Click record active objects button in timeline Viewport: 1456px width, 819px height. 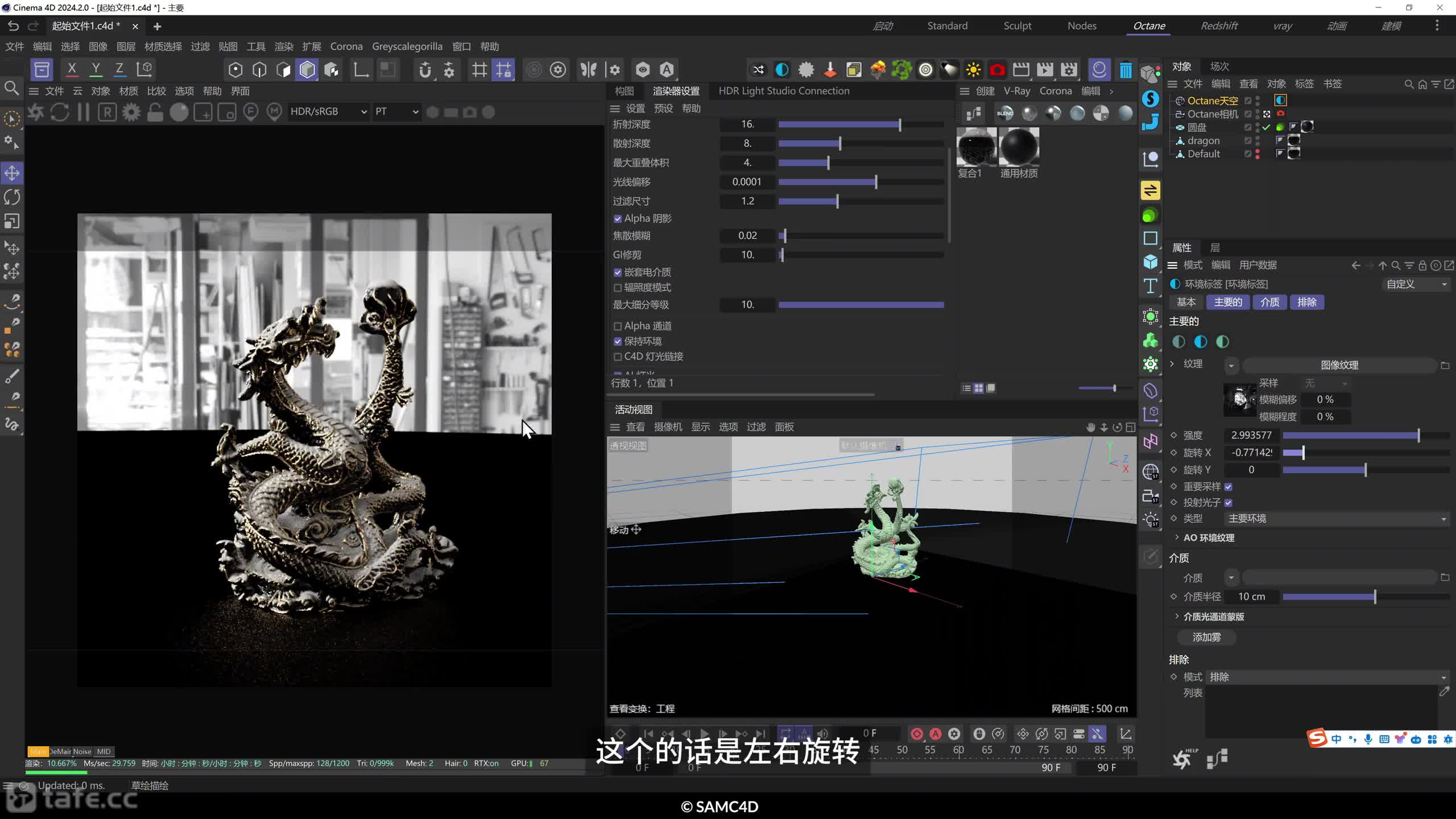917,734
